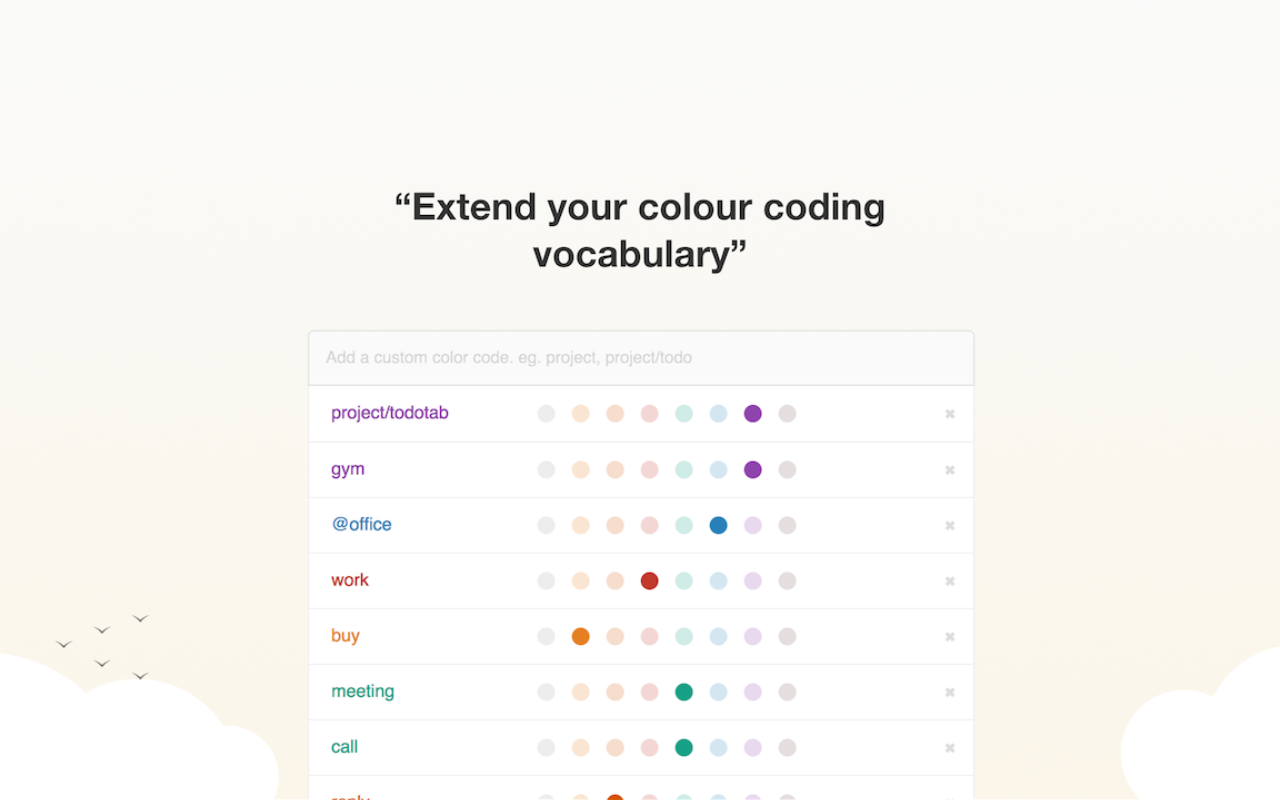1280x800 pixels.
Task: Delete the work color code entry
Action: pos(950,581)
